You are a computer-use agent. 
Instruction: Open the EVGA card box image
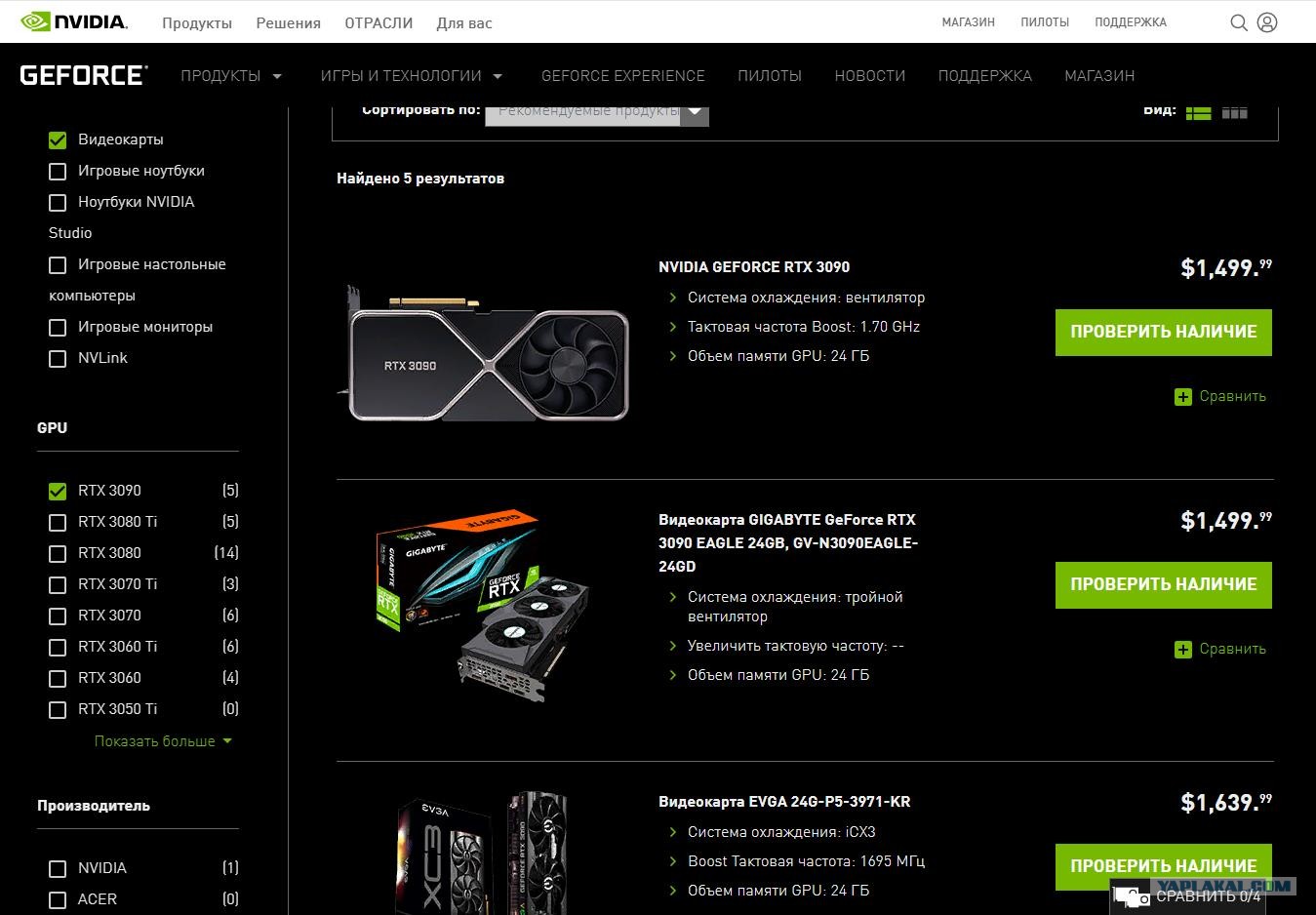482,854
